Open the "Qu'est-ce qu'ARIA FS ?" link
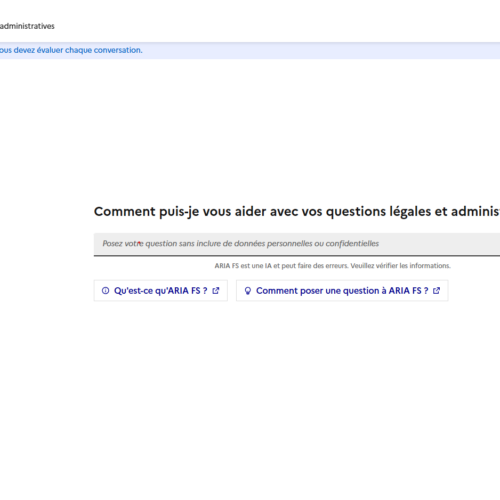The image size is (500, 500). coord(161,291)
